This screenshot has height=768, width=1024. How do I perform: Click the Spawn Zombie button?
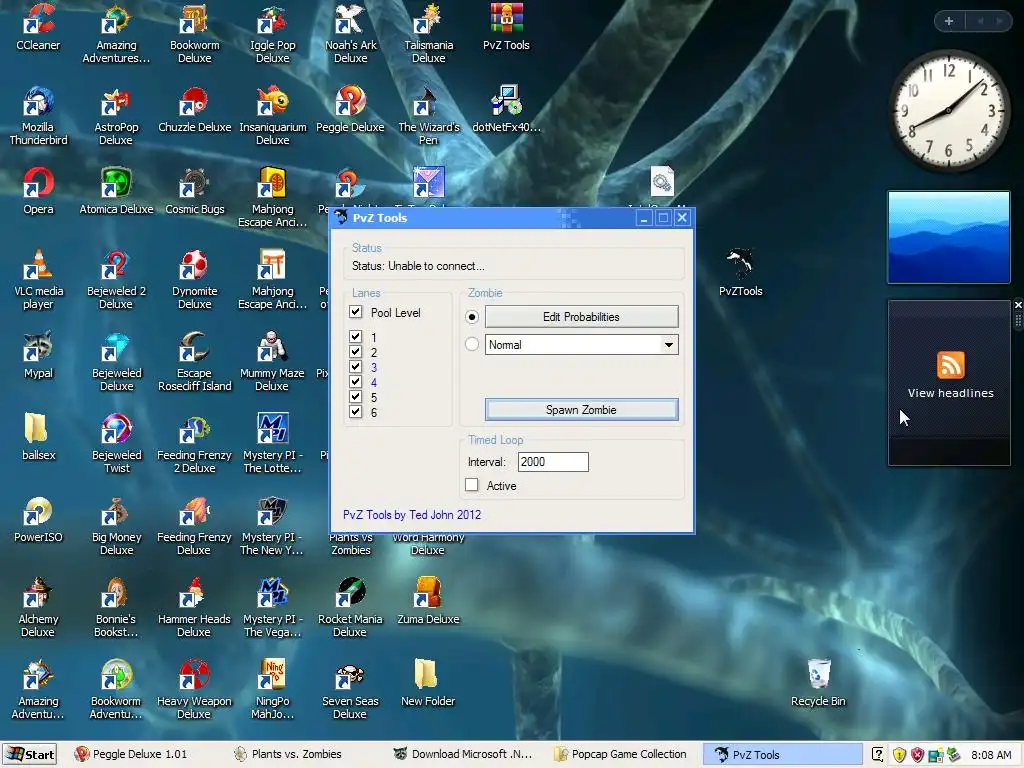coord(581,409)
